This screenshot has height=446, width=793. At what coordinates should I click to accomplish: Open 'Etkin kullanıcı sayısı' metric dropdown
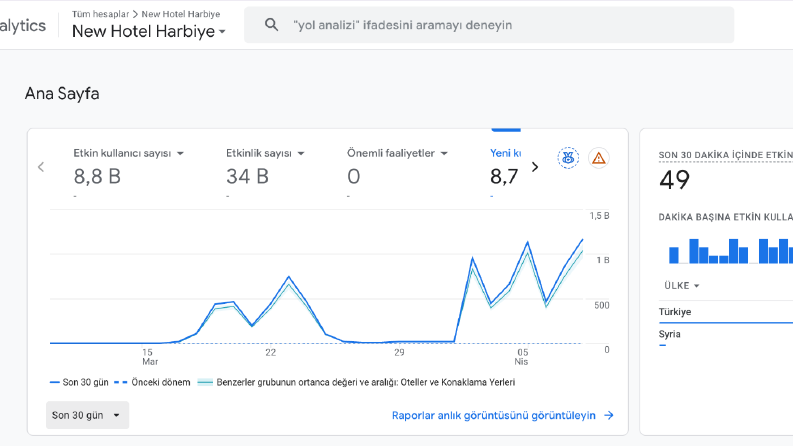(x=128, y=153)
